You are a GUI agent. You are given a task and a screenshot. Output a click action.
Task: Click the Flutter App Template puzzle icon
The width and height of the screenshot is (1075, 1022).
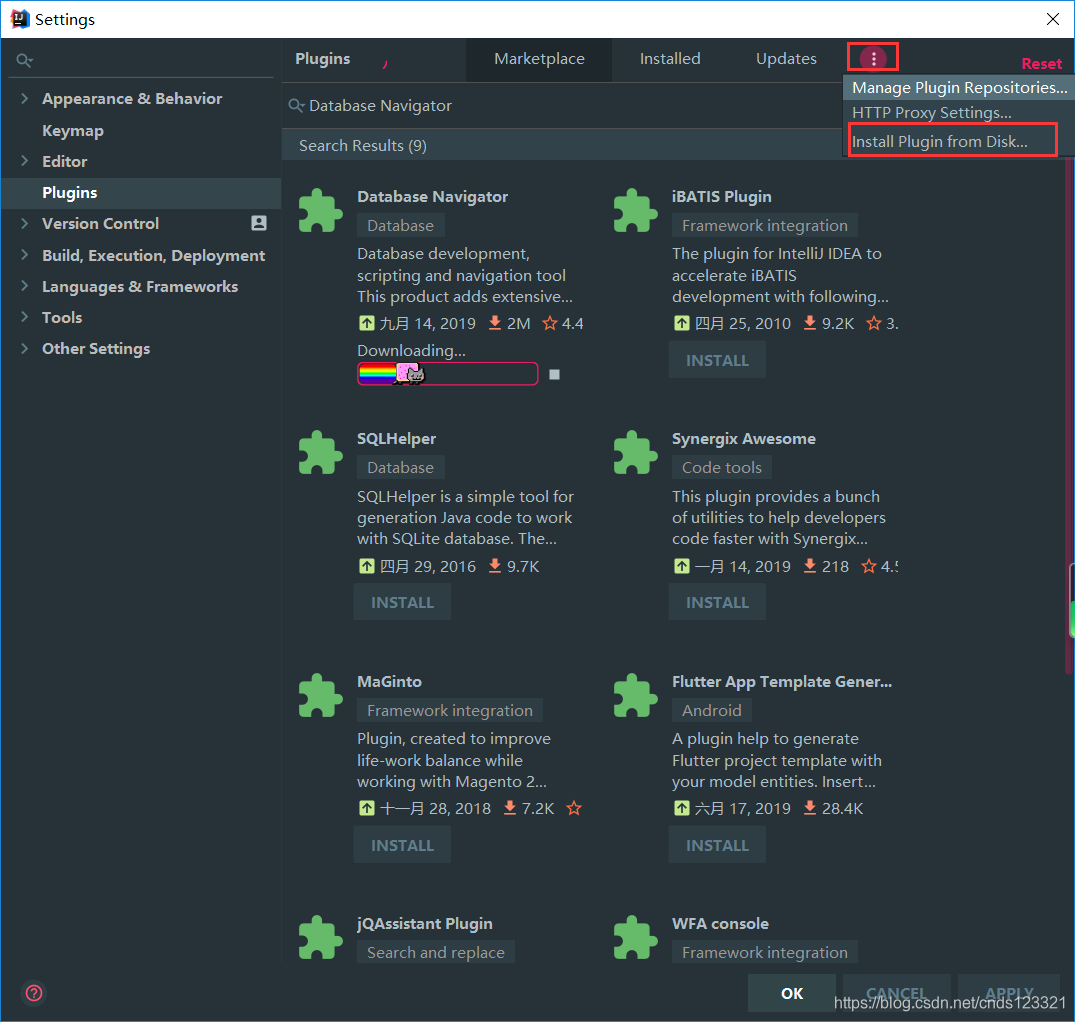(x=636, y=695)
